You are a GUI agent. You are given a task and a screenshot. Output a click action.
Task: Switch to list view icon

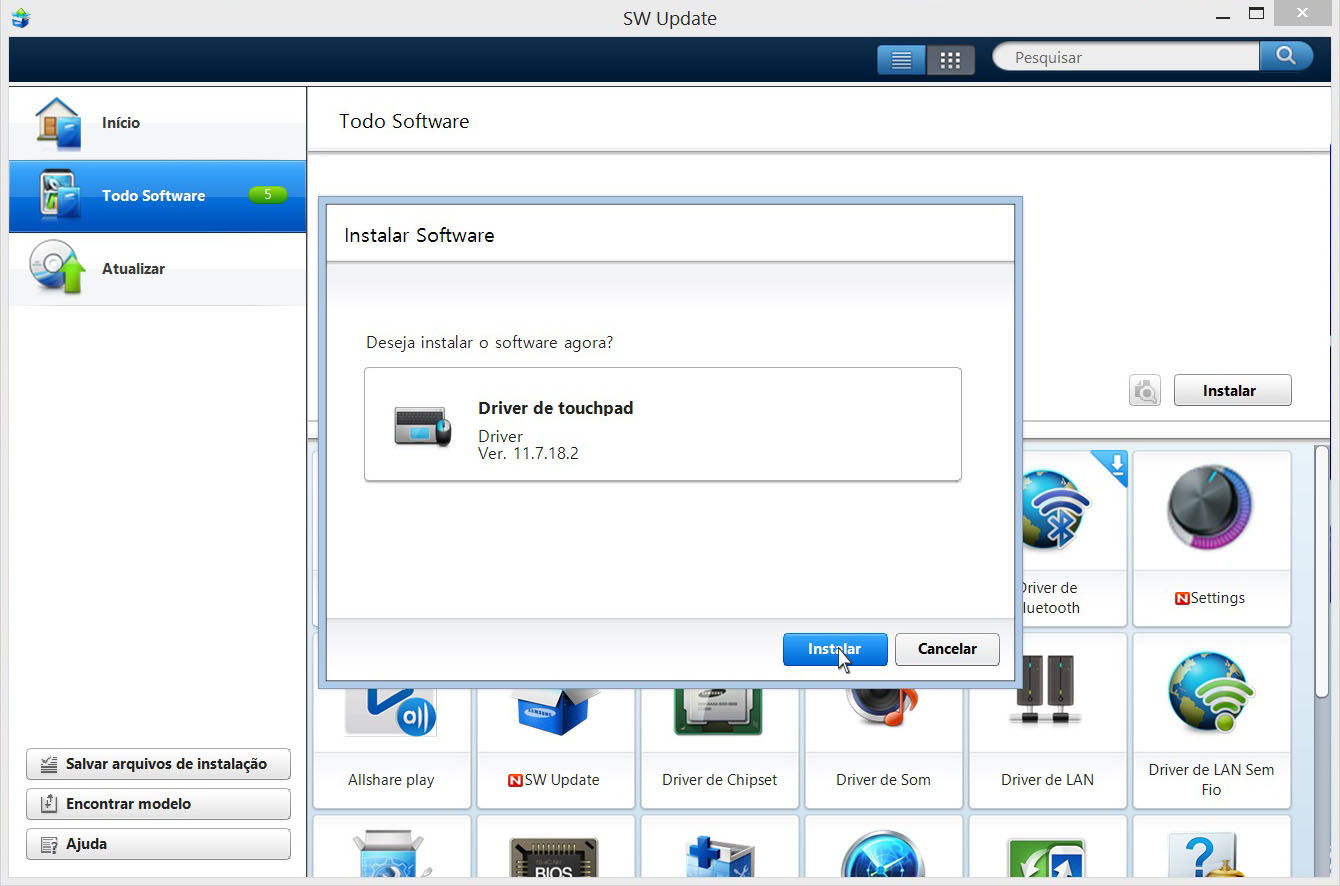click(901, 59)
